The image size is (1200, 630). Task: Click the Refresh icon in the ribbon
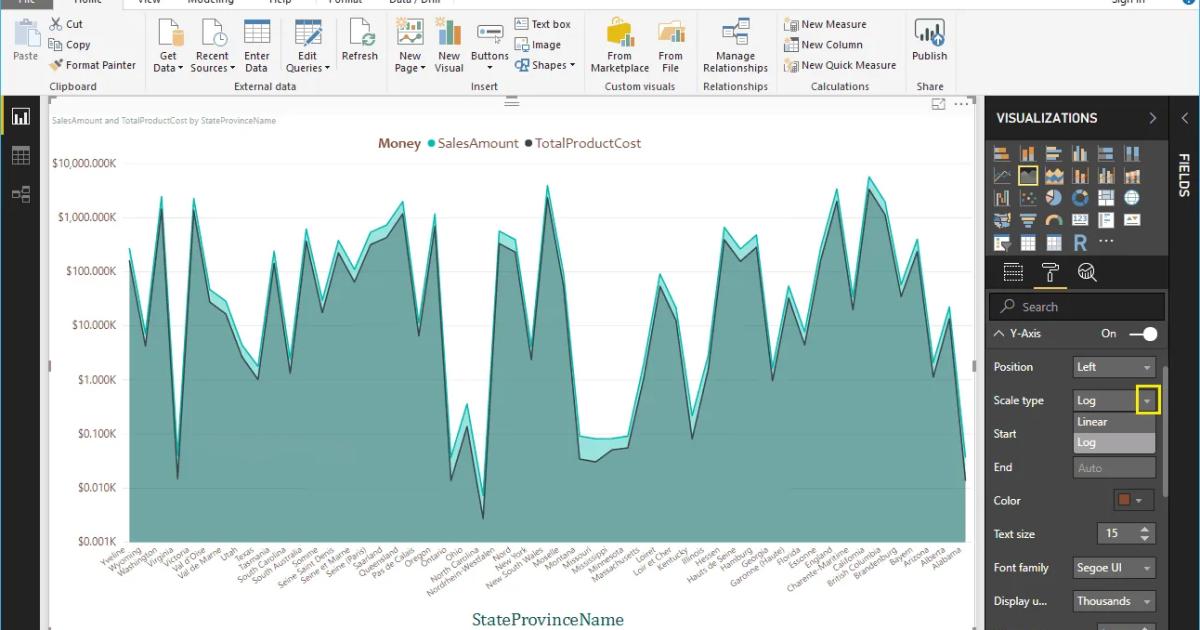coord(360,40)
